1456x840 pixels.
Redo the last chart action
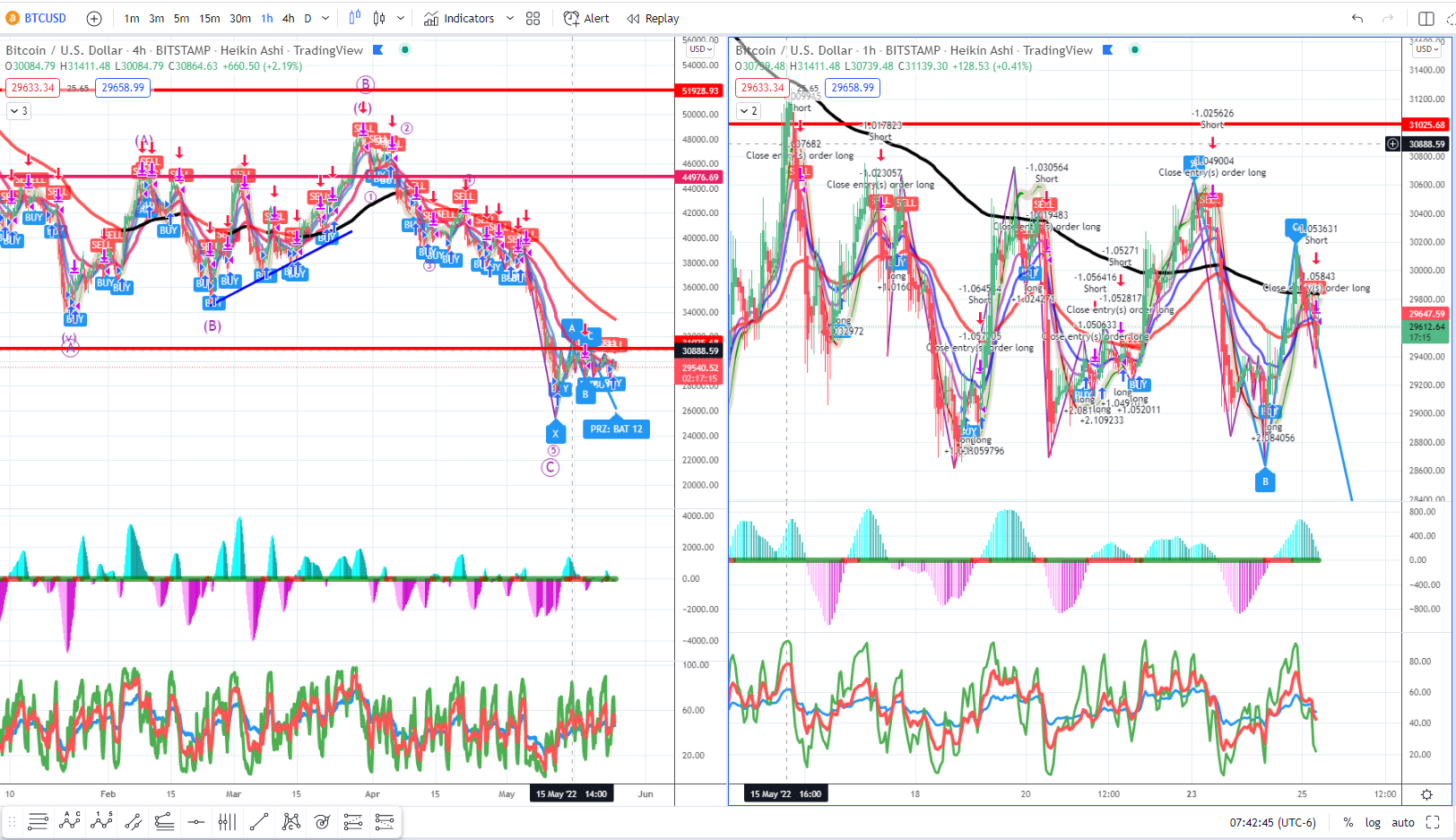coord(1388,18)
